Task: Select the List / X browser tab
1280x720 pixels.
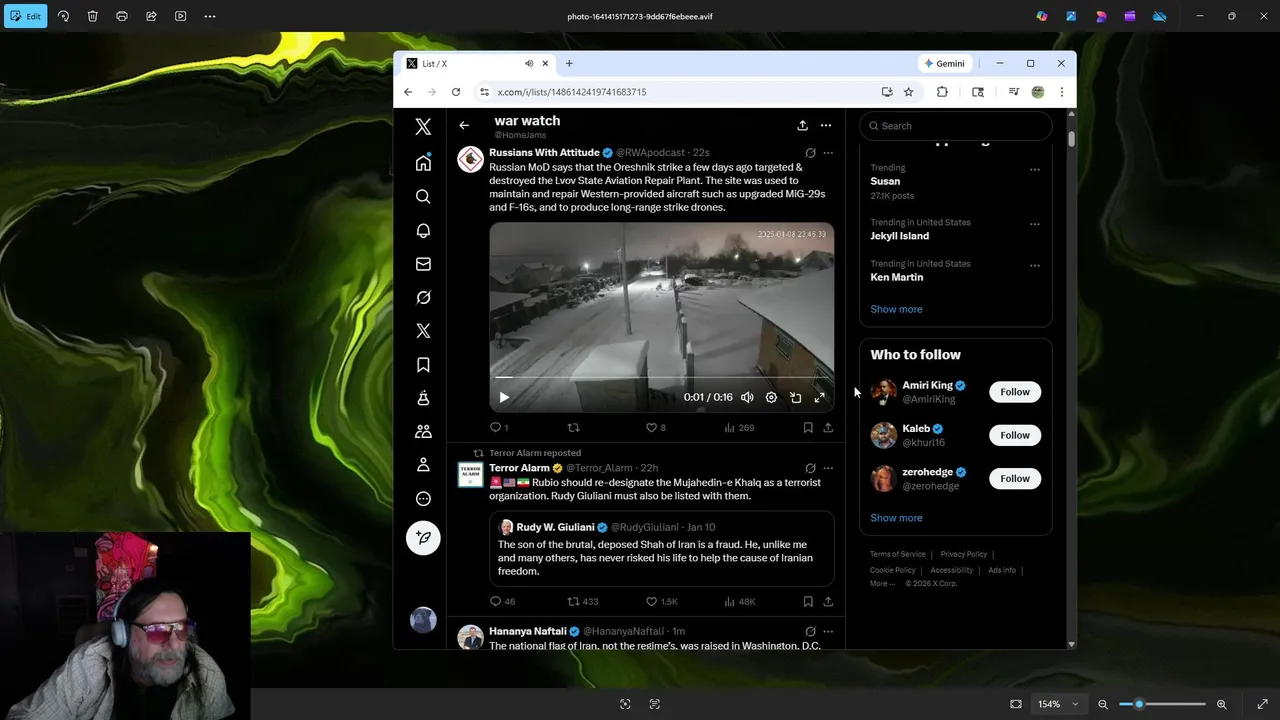Action: [477, 63]
